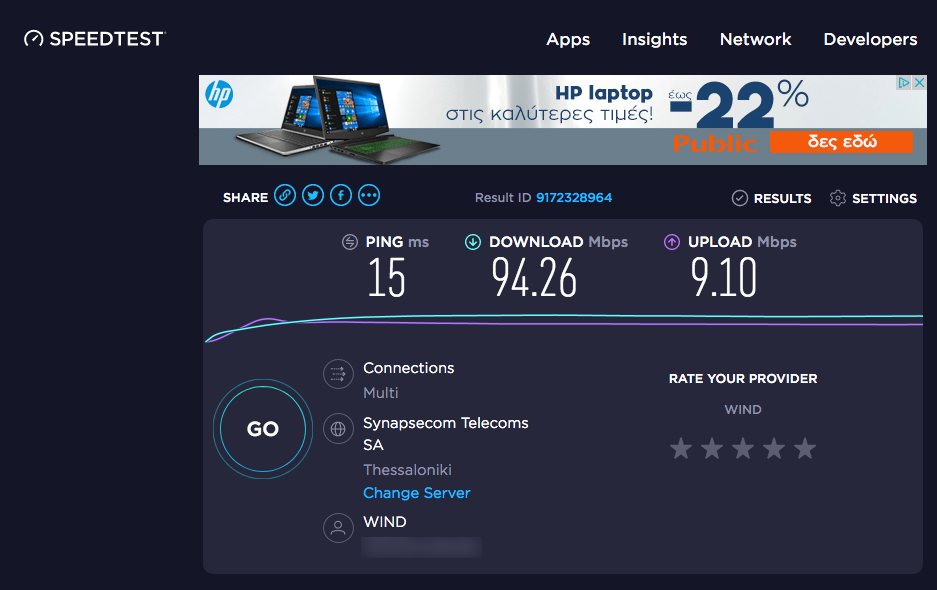Image resolution: width=937 pixels, height=590 pixels.
Task: Click the Change Server link
Action: click(x=416, y=493)
